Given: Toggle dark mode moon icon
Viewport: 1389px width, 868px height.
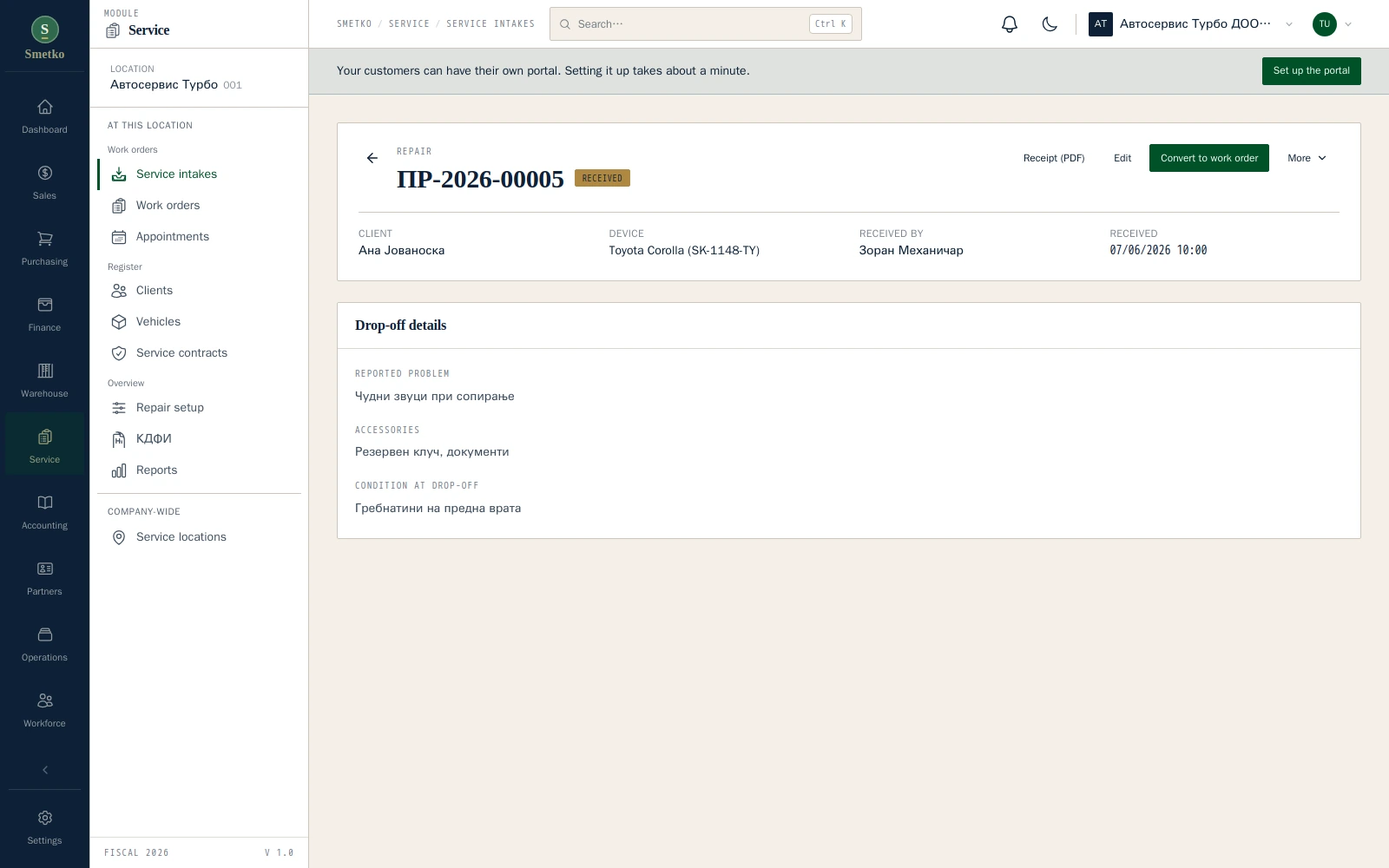Looking at the screenshot, I should click(x=1050, y=24).
